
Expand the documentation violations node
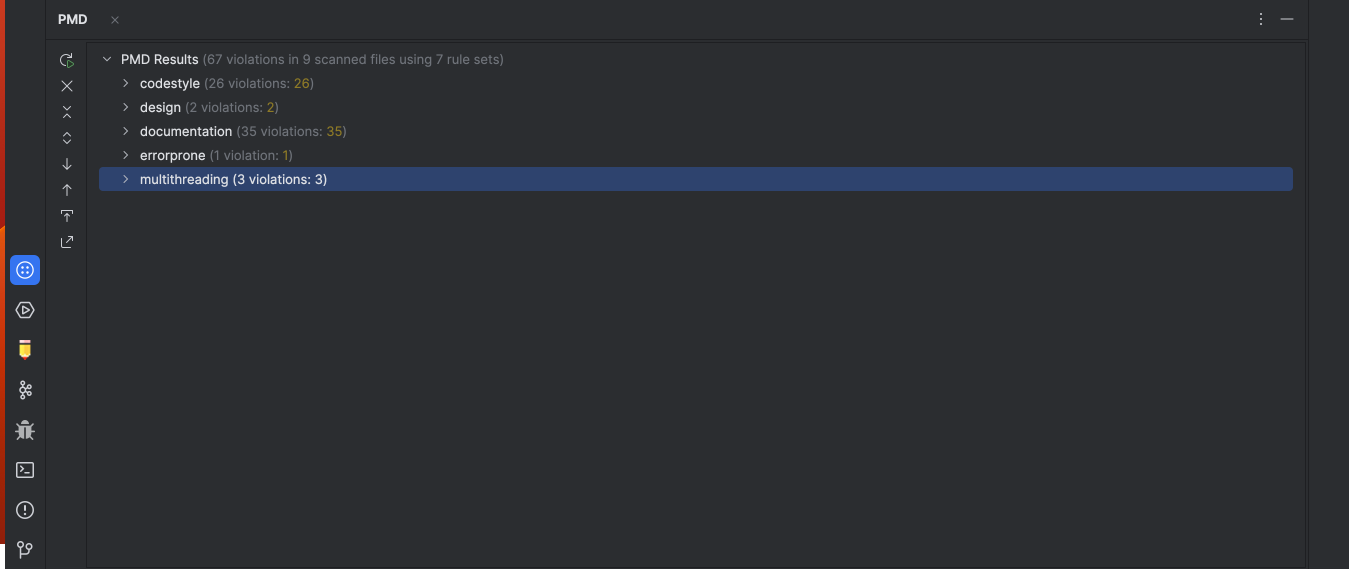click(x=126, y=131)
